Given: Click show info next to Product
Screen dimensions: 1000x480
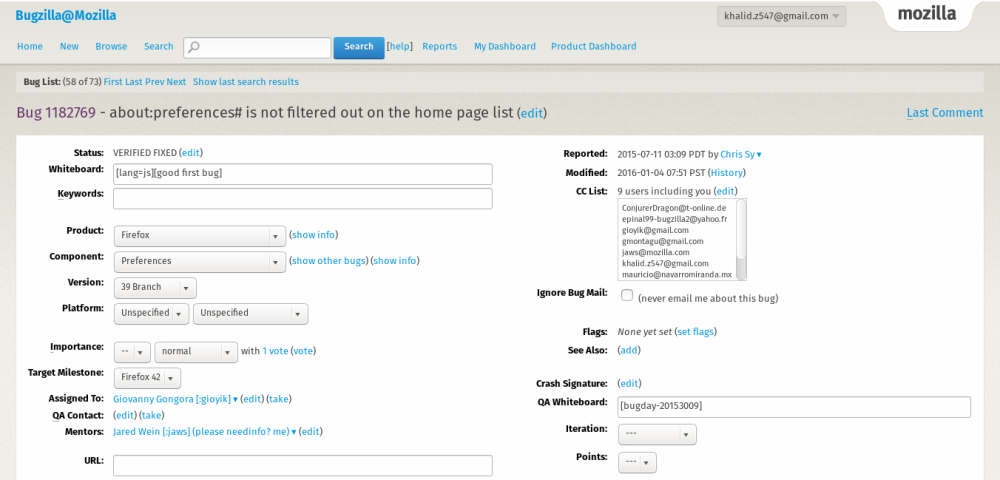Looking at the screenshot, I should click(313, 235).
